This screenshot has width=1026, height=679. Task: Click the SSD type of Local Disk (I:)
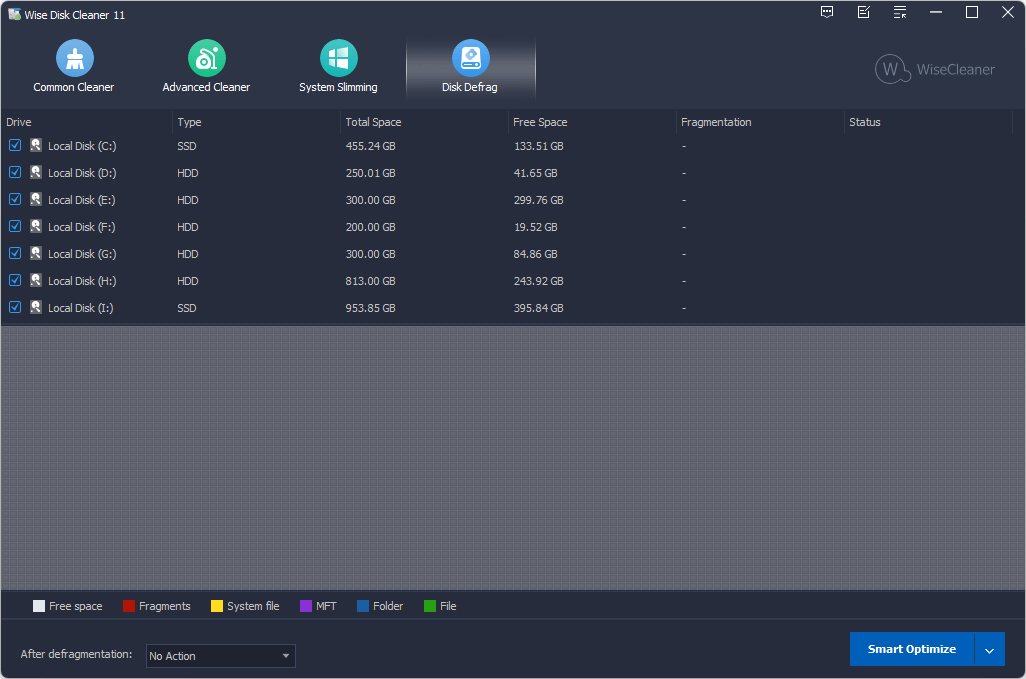[x=186, y=307]
